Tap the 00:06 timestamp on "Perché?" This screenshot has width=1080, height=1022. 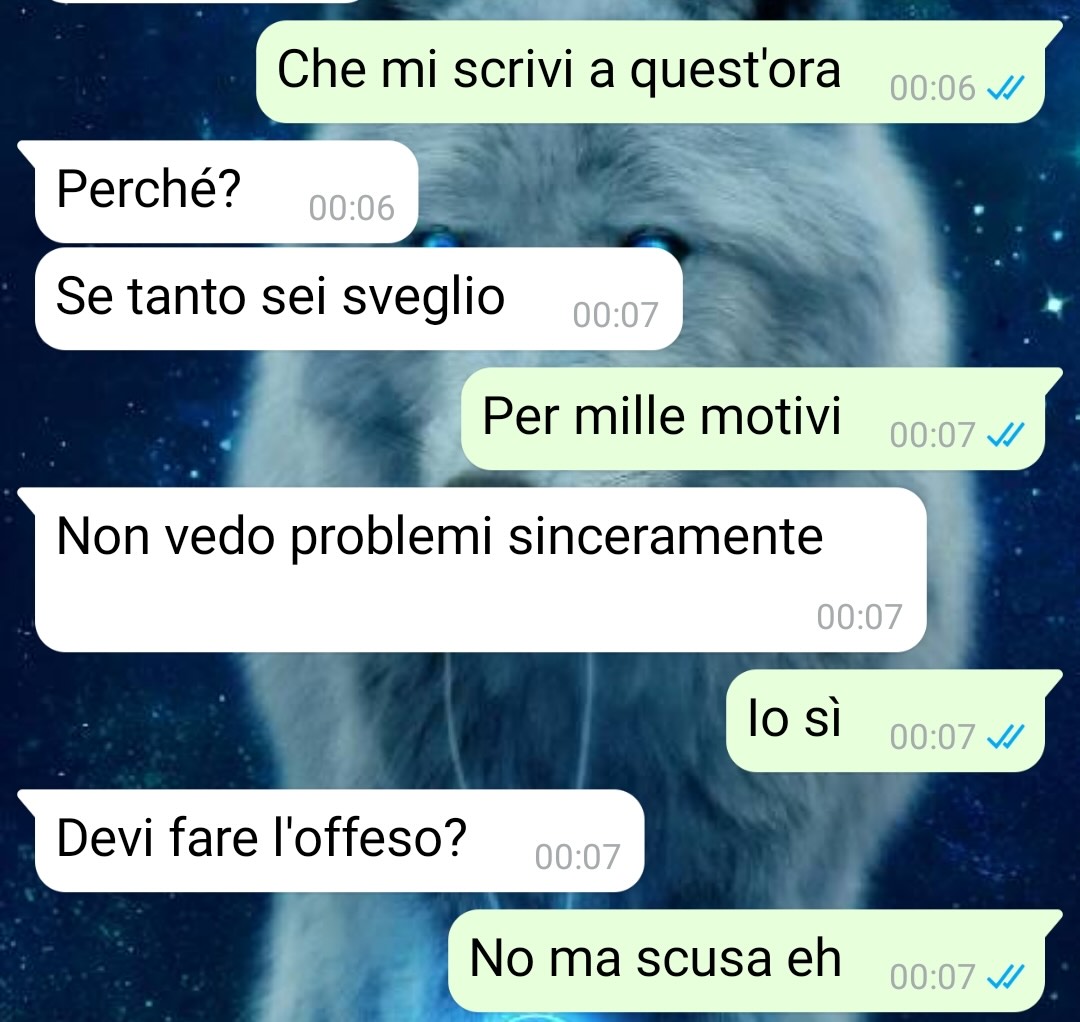[351, 208]
